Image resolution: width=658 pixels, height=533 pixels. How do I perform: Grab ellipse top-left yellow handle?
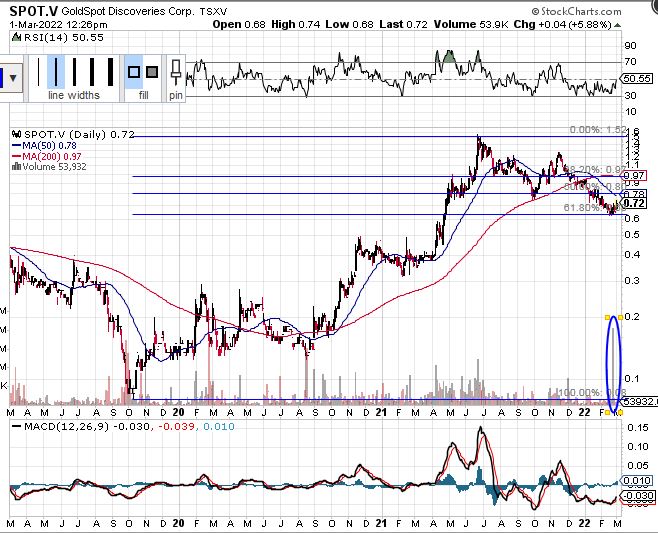(607, 317)
